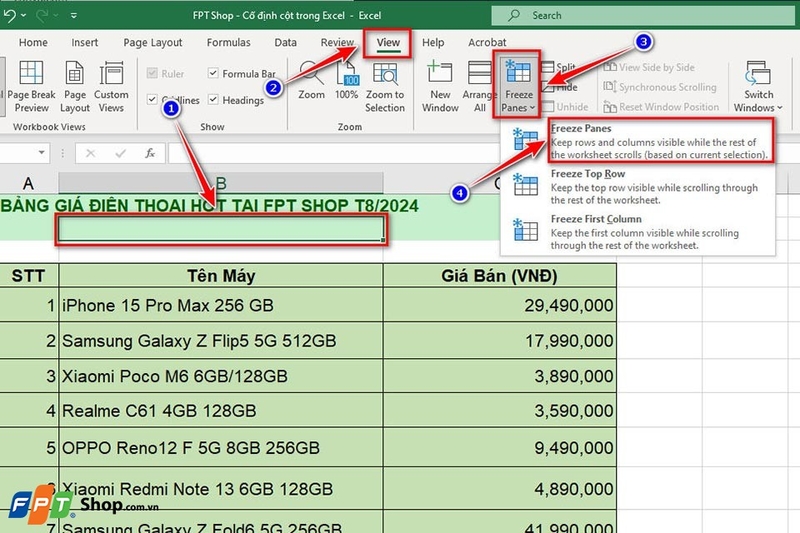Select price cell 9,490,000

click(x=499, y=447)
